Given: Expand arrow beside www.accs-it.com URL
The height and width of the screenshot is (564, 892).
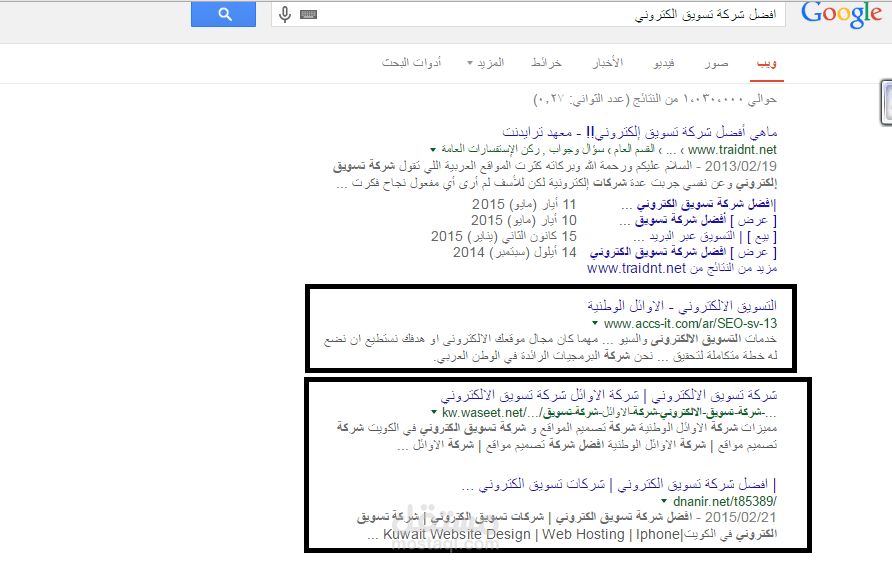Looking at the screenshot, I should coord(595,323).
